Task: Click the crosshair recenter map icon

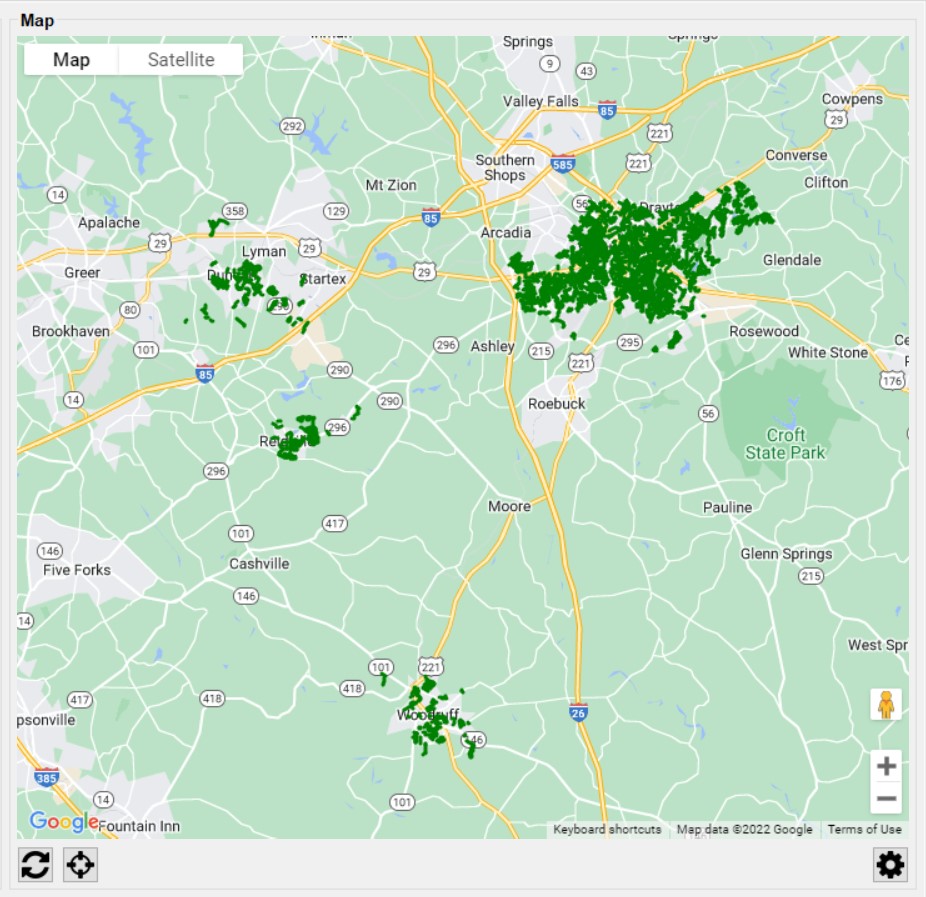Action: click(80, 865)
